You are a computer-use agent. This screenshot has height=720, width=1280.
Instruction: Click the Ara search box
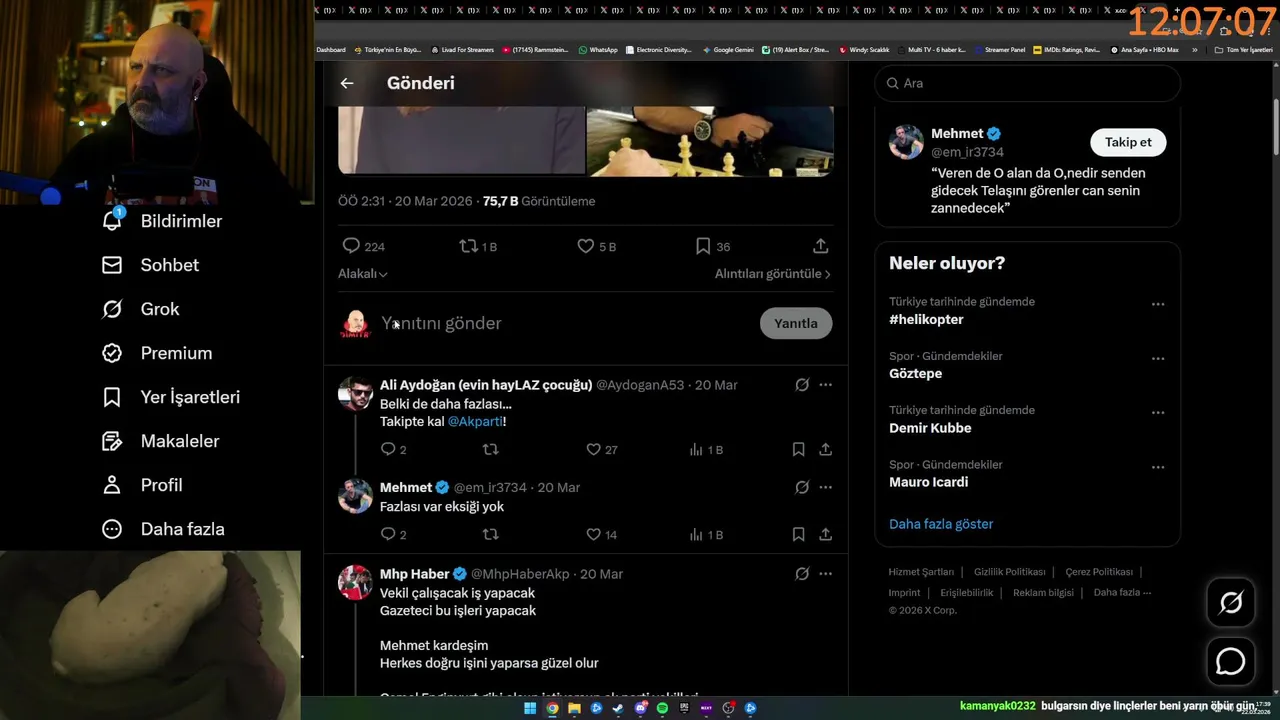[x=1027, y=83]
